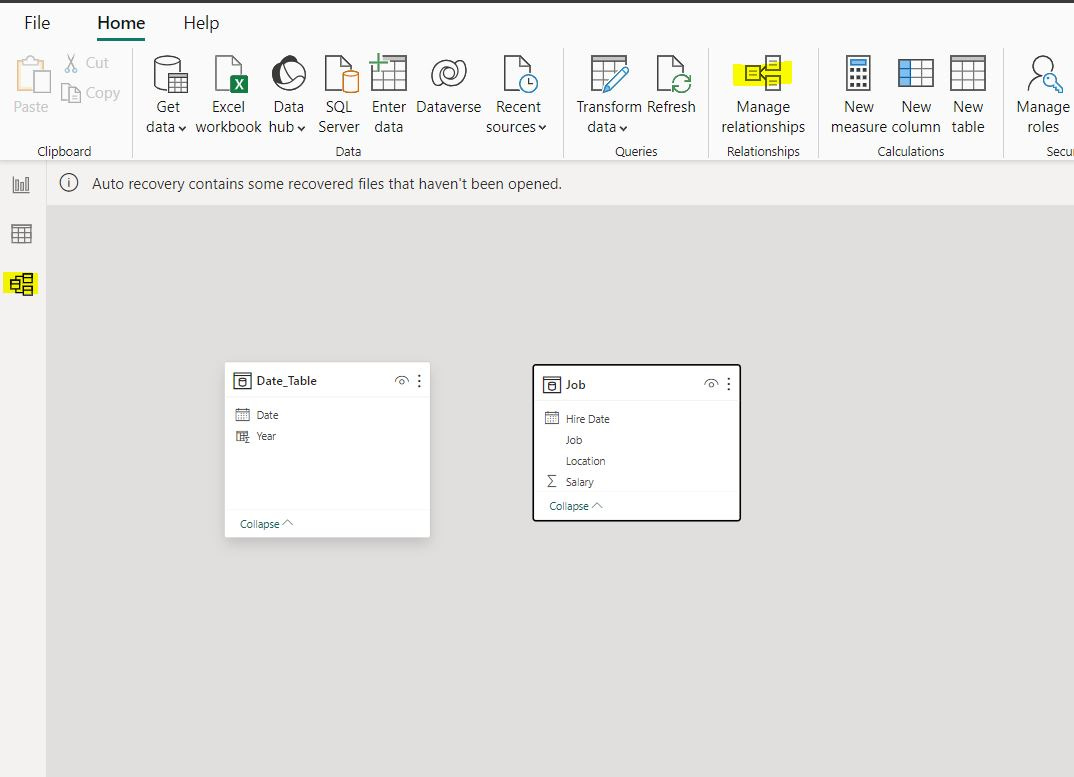Create a New table
The image size is (1074, 777).
coord(968,95)
